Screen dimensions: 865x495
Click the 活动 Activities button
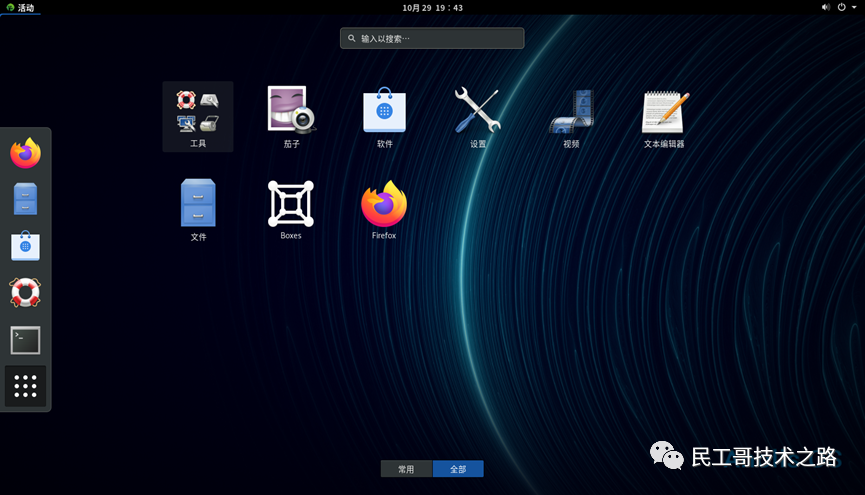[x=20, y=7]
